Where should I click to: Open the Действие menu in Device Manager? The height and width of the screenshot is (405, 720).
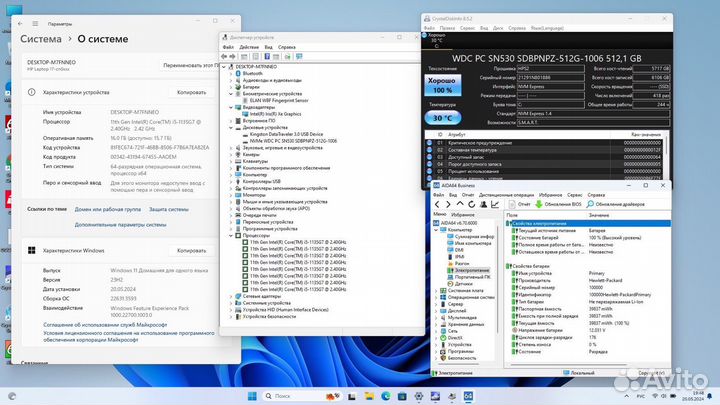(x=247, y=46)
